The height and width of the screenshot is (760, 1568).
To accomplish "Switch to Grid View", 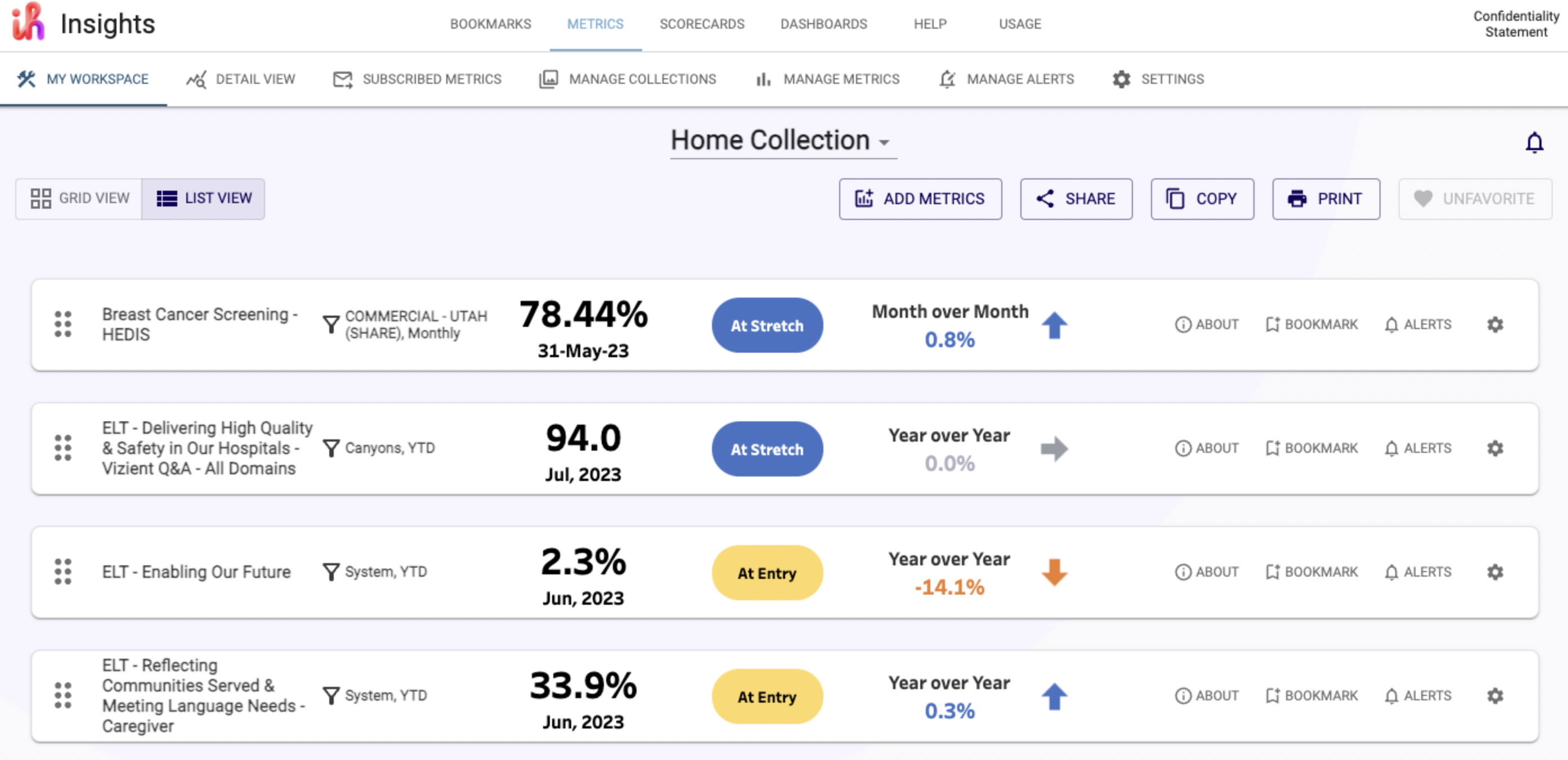I will tap(79, 199).
